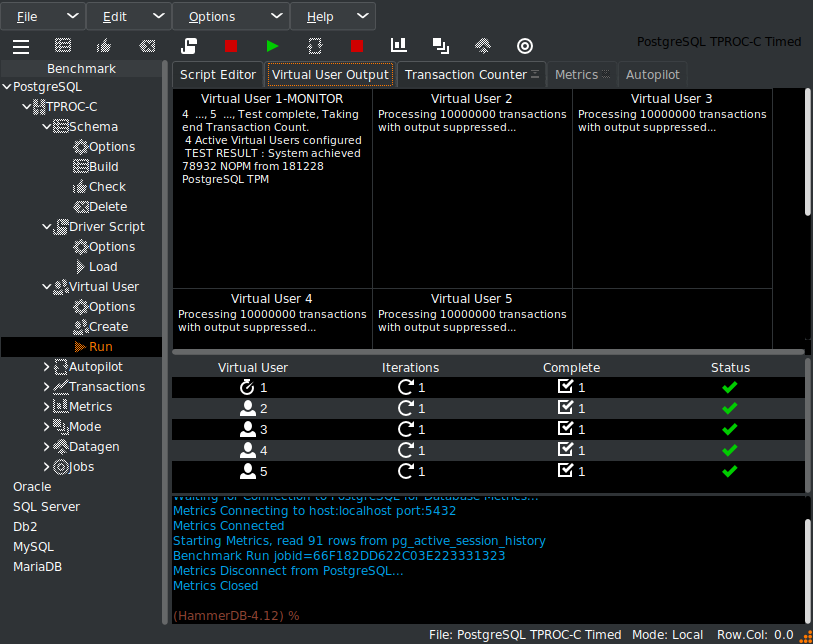Open the Edit menu

click(x=129, y=17)
